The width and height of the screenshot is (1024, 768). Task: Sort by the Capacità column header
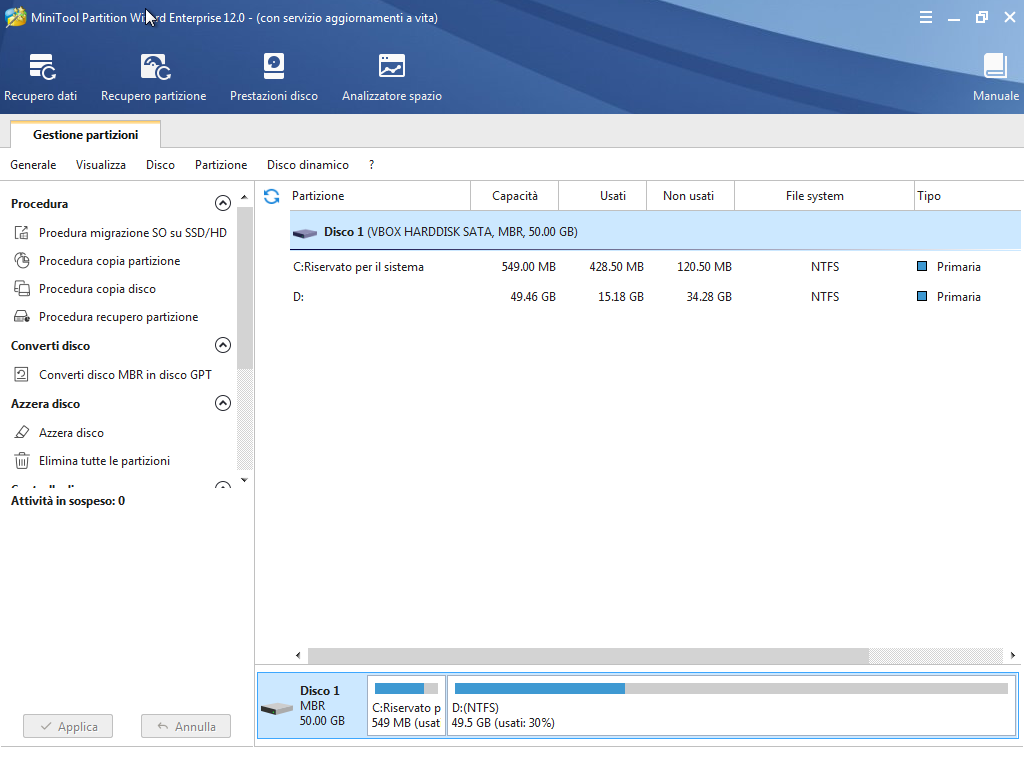pos(515,196)
